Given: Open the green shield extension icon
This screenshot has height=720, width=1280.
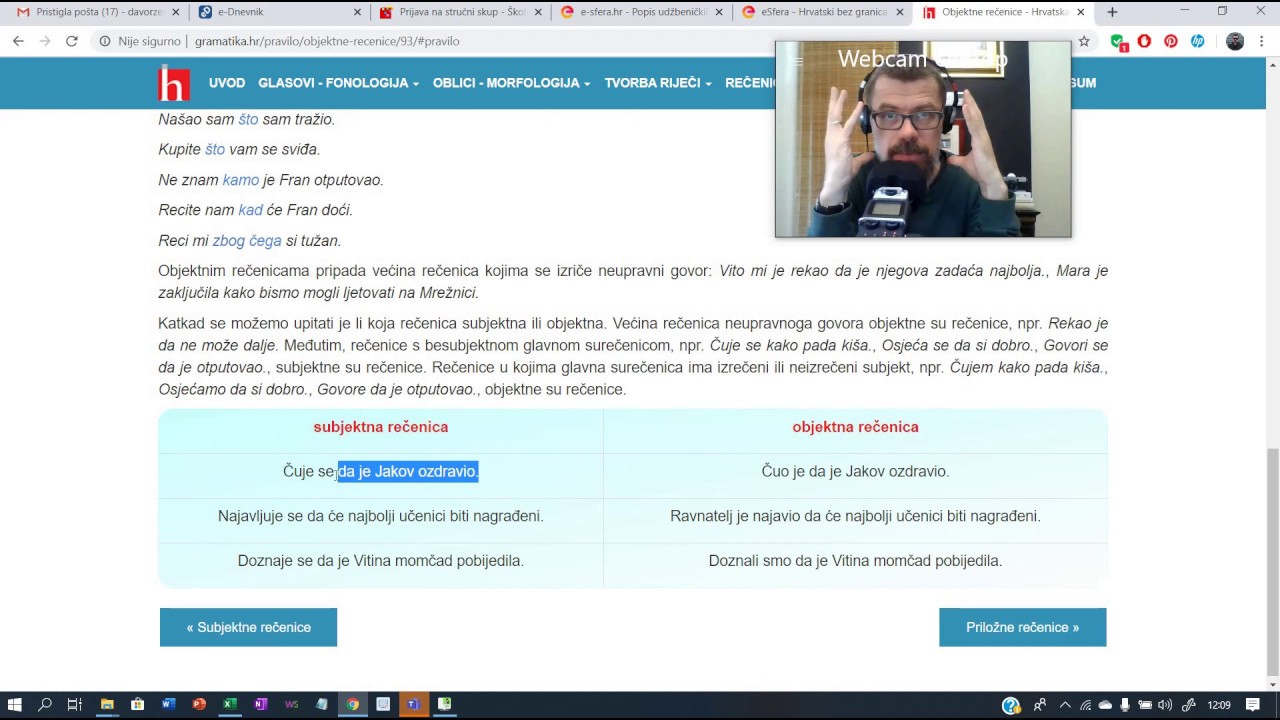Looking at the screenshot, I should click(1118, 41).
